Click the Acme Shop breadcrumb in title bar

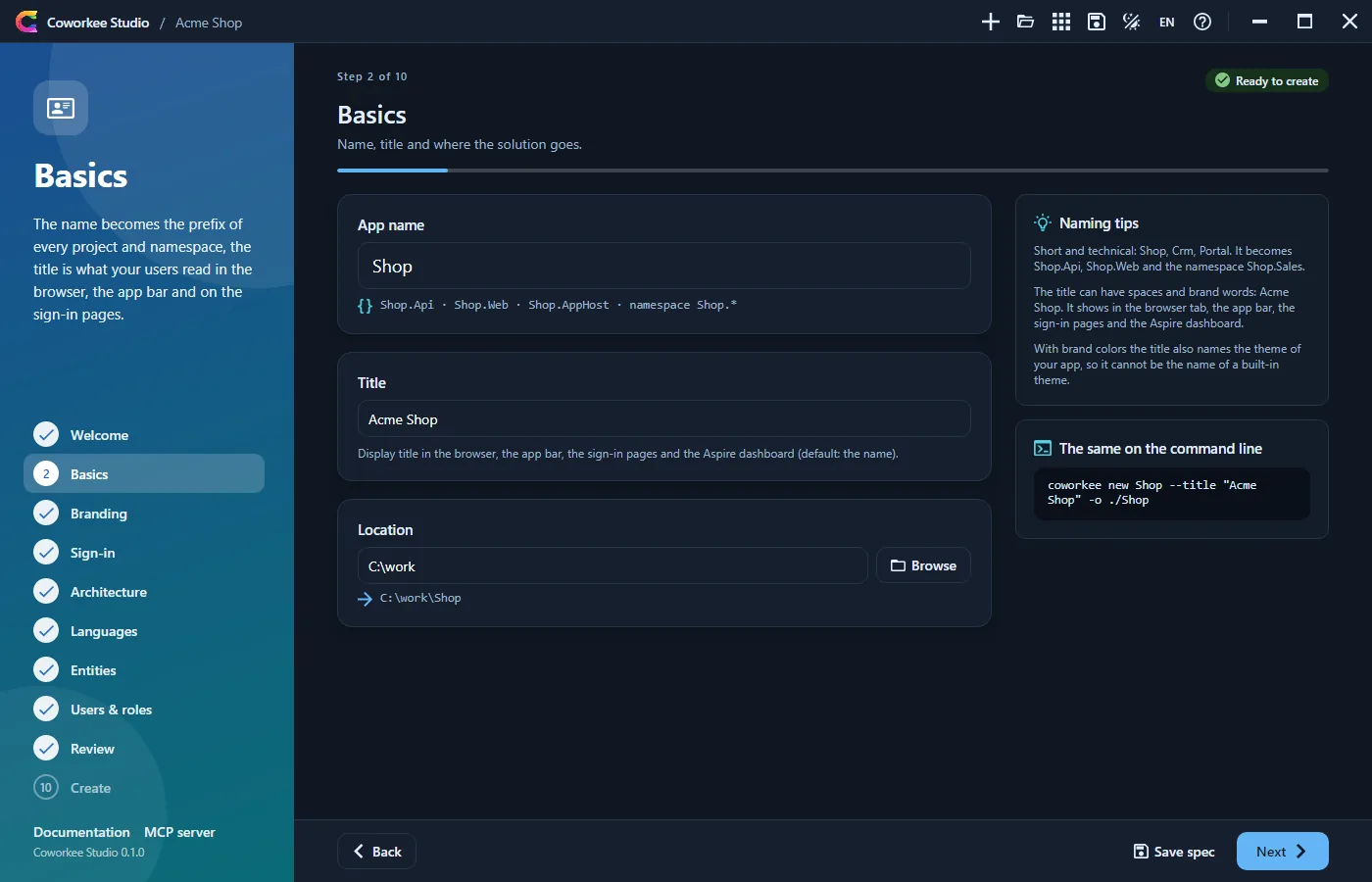coord(209,23)
